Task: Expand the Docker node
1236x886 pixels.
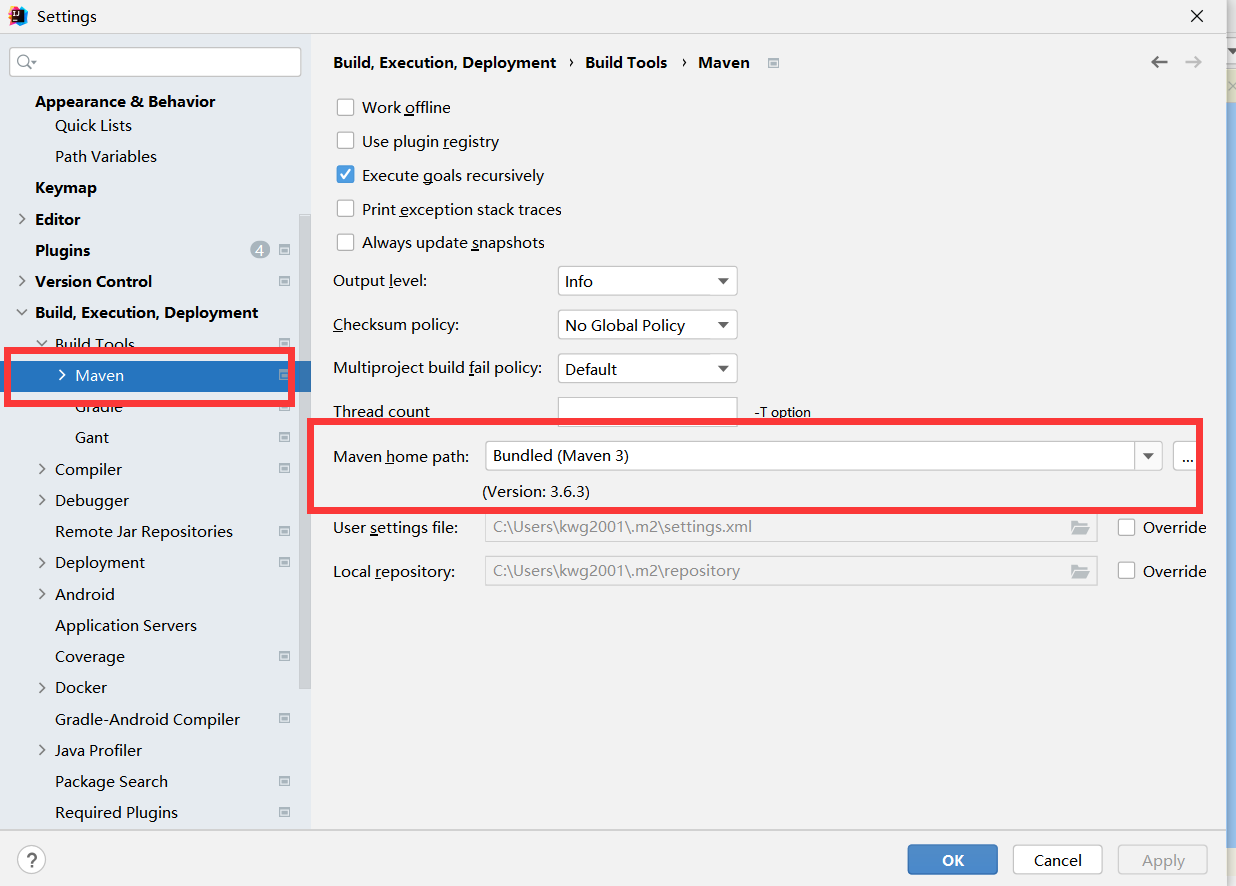Action: 42,687
